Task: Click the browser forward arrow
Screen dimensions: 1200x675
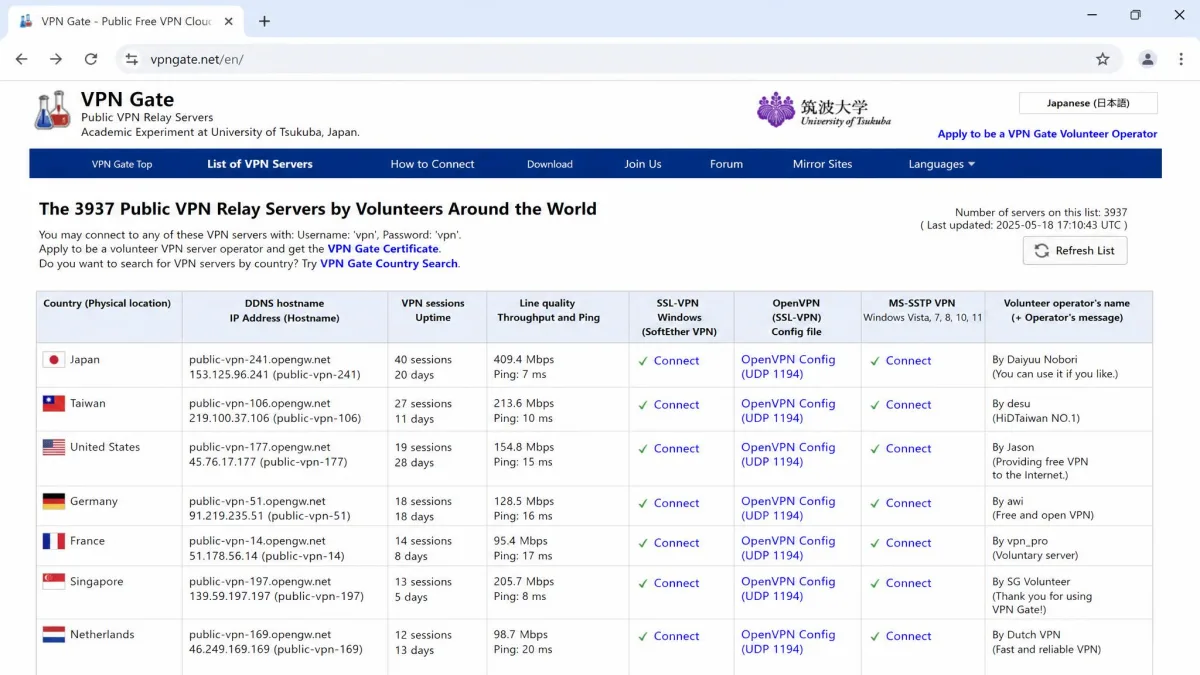Action: pyautogui.click(x=56, y=59)
